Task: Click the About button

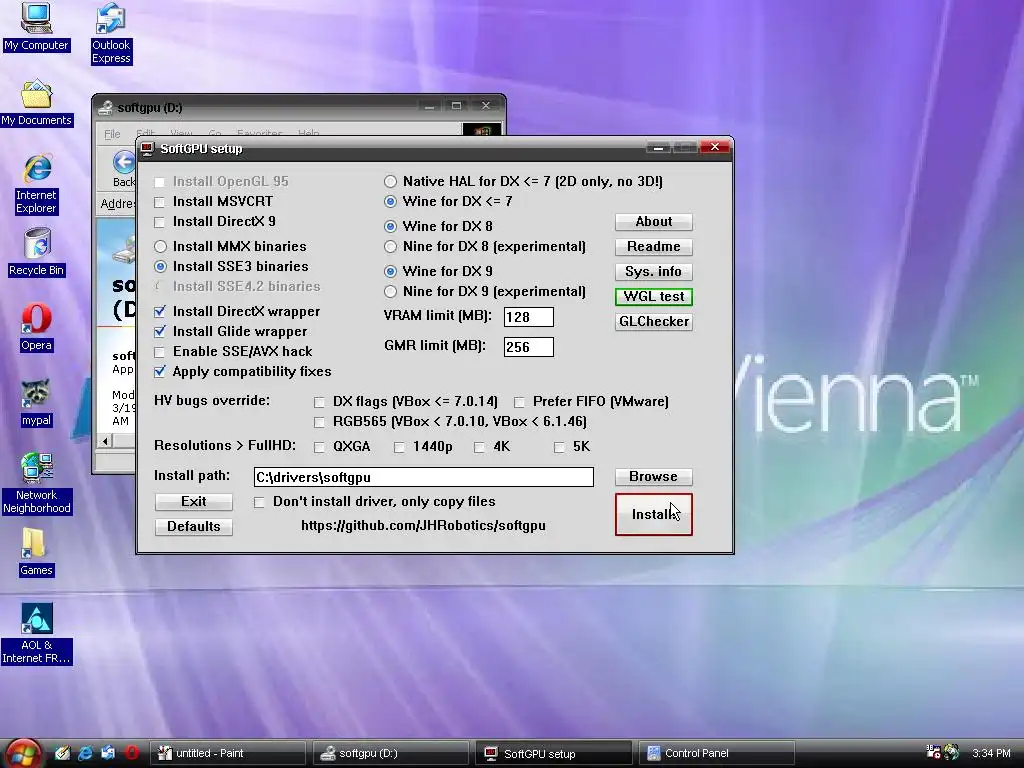Action: click(654, 222)
